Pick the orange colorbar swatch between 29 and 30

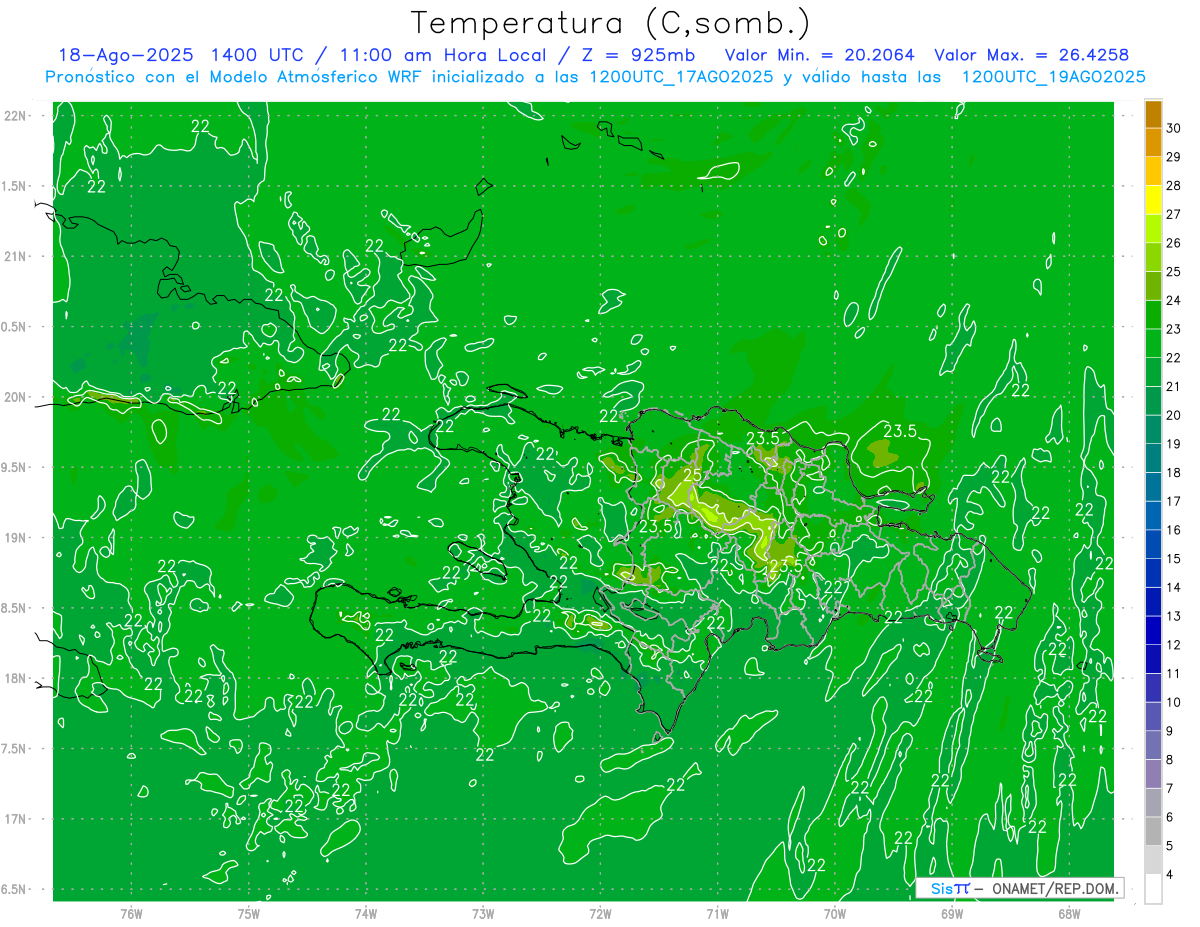click(x=1153, y=143)
